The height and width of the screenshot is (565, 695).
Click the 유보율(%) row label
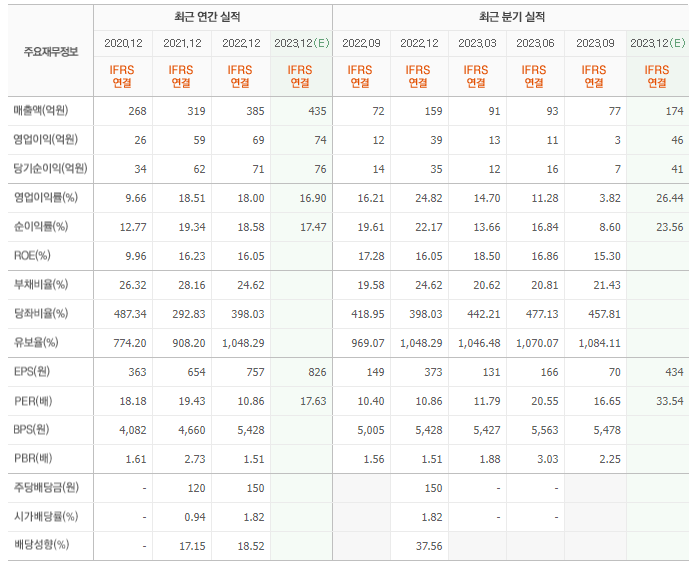click(x=36, y=343)
